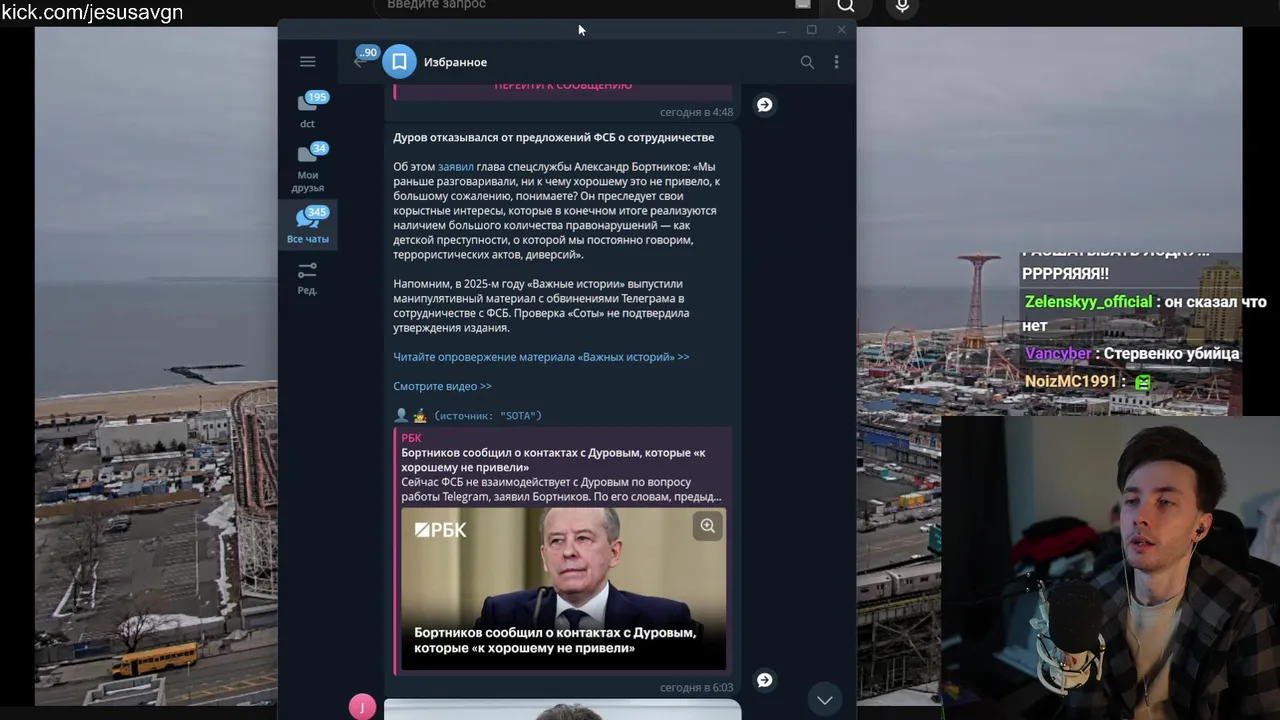The width and height of the screenshot is (1280, 720).
Task: Start voice search with the microphone icon
Action: (902, 6)
